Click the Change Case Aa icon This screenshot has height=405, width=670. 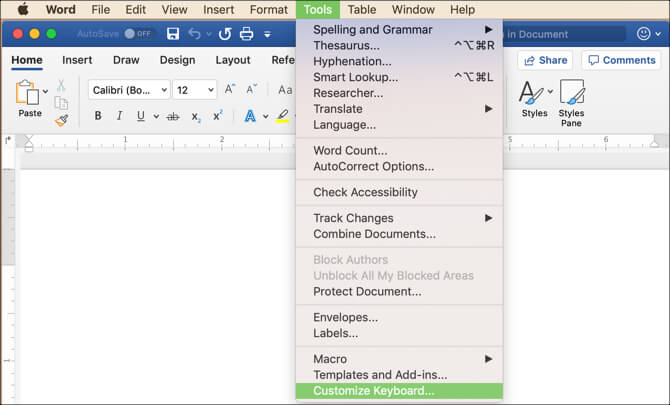pyautogui.click(x=285, y=90)
